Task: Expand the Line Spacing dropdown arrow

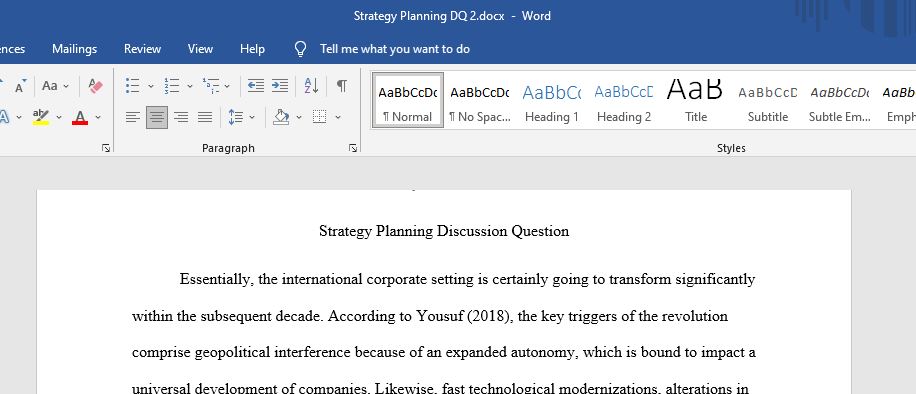Action: point(252,117)
